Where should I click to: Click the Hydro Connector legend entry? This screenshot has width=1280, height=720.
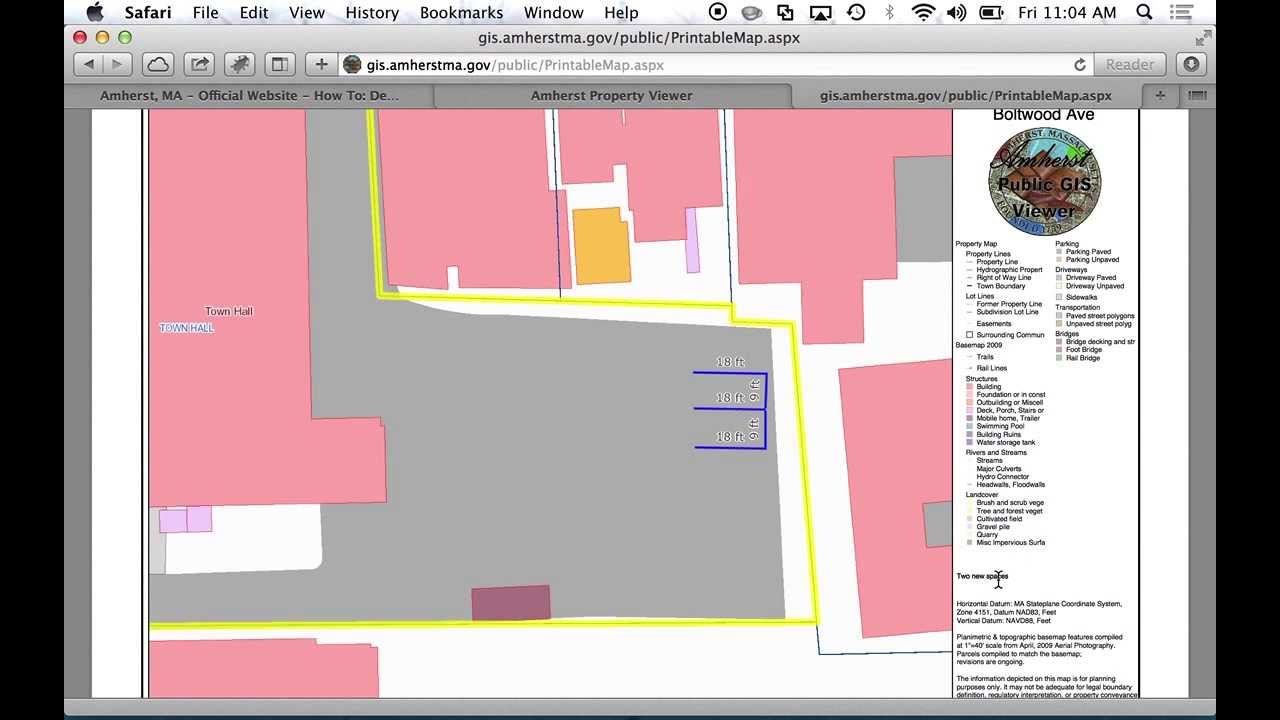(1003, 477)
